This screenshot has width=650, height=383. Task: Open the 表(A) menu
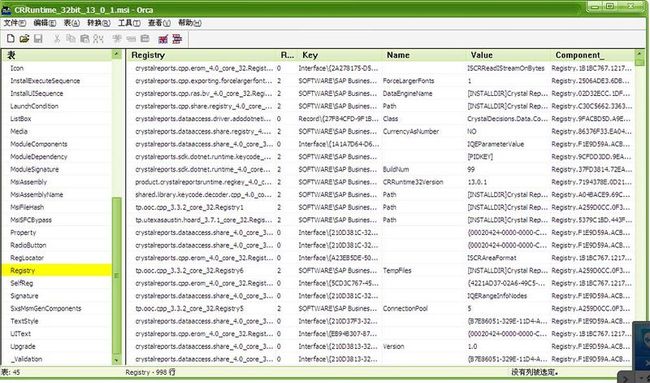71,23
